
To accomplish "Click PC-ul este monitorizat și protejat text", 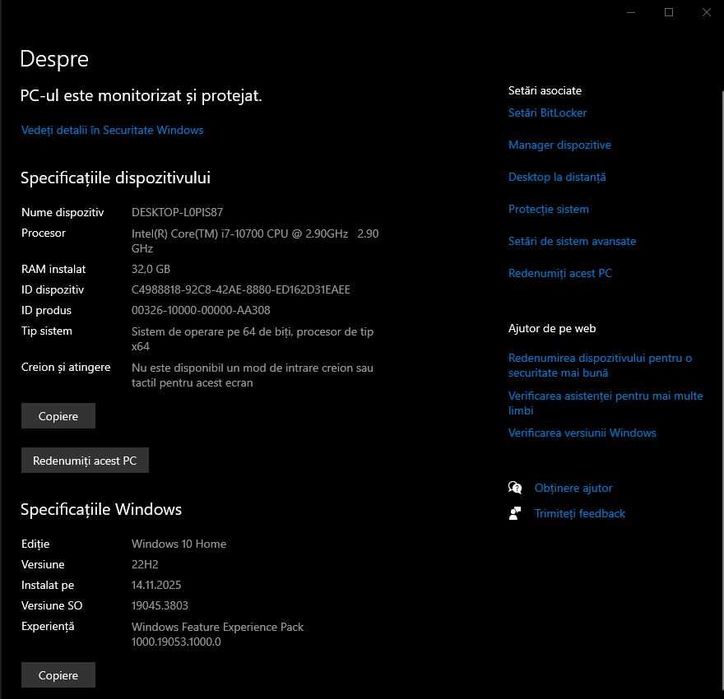I will tap(141, 96).
